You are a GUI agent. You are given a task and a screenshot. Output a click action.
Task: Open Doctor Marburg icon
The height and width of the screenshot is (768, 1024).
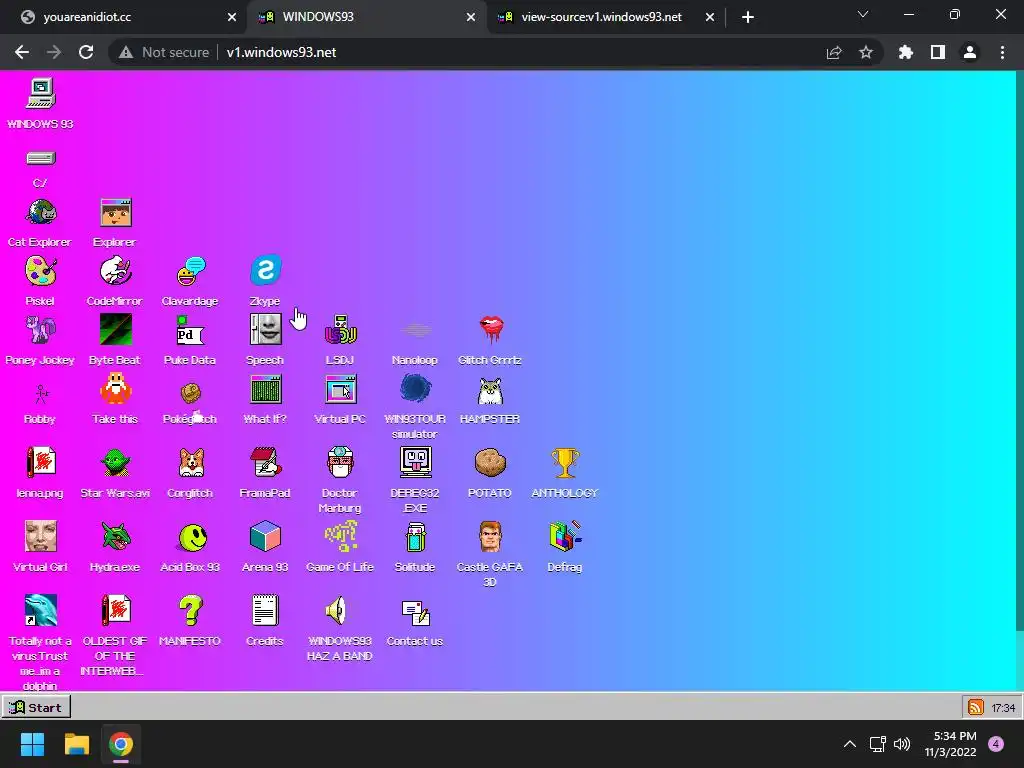click(340, 462)
